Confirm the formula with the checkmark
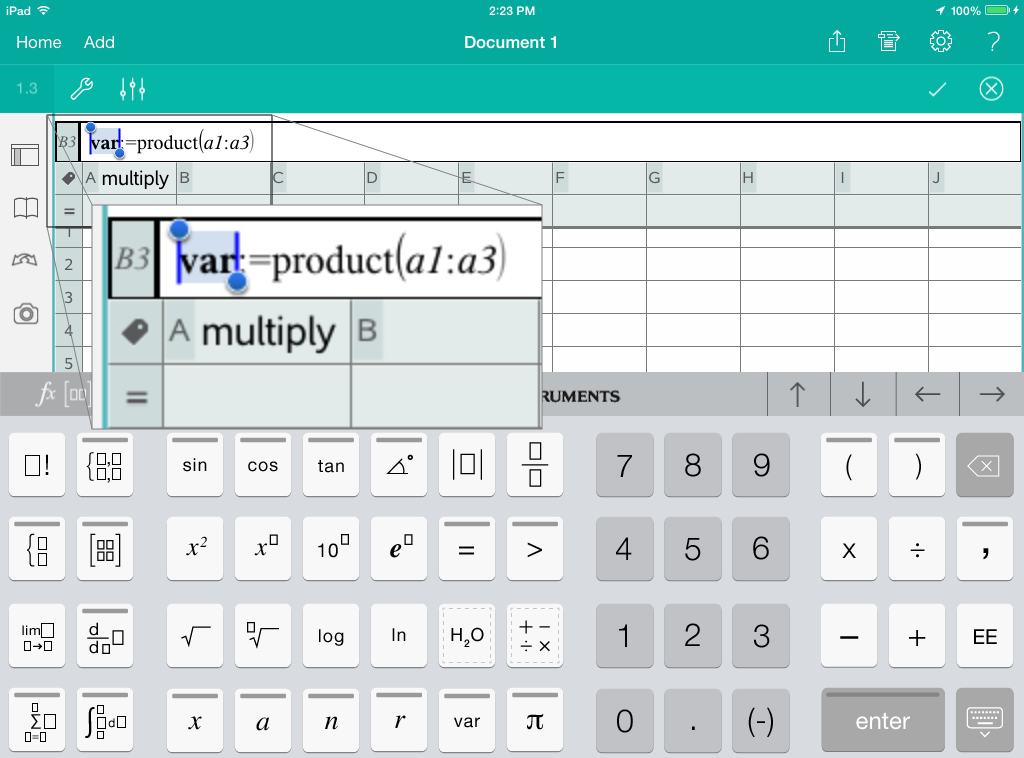 click(937, 89)
